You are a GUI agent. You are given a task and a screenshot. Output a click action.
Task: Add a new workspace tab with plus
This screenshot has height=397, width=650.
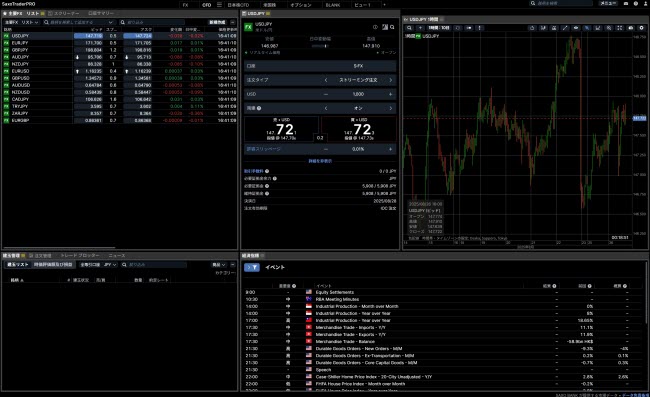click(x=384, y=5)
